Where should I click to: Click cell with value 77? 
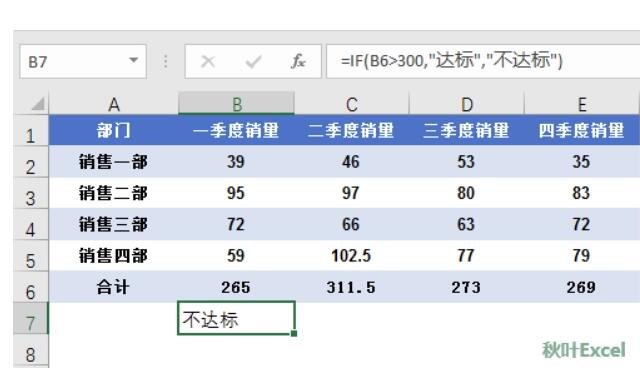(467, 256)
